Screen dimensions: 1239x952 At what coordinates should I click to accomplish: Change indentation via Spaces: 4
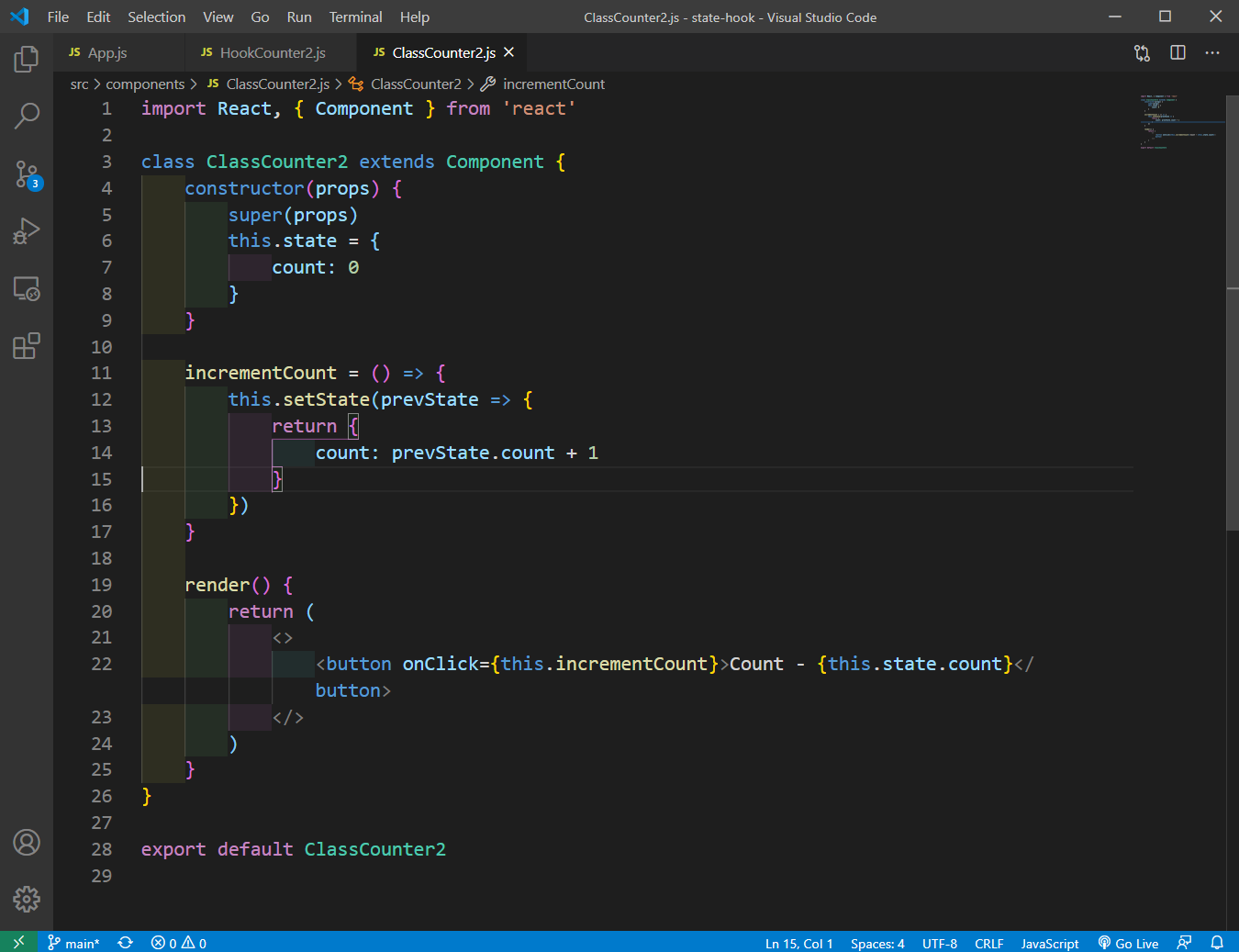(877, 943)
